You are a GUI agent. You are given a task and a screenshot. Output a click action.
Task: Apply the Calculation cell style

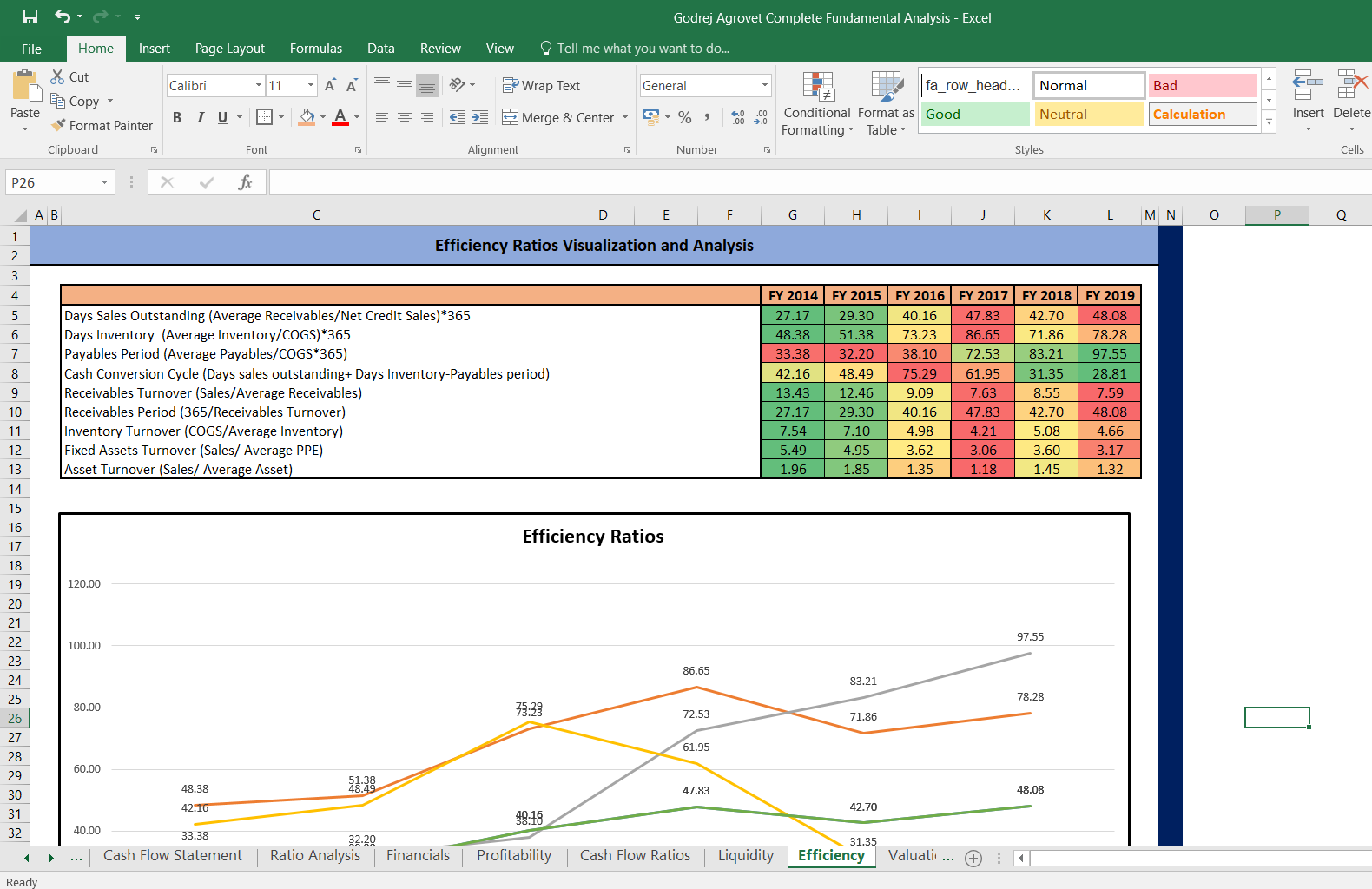click(1203, 114)
